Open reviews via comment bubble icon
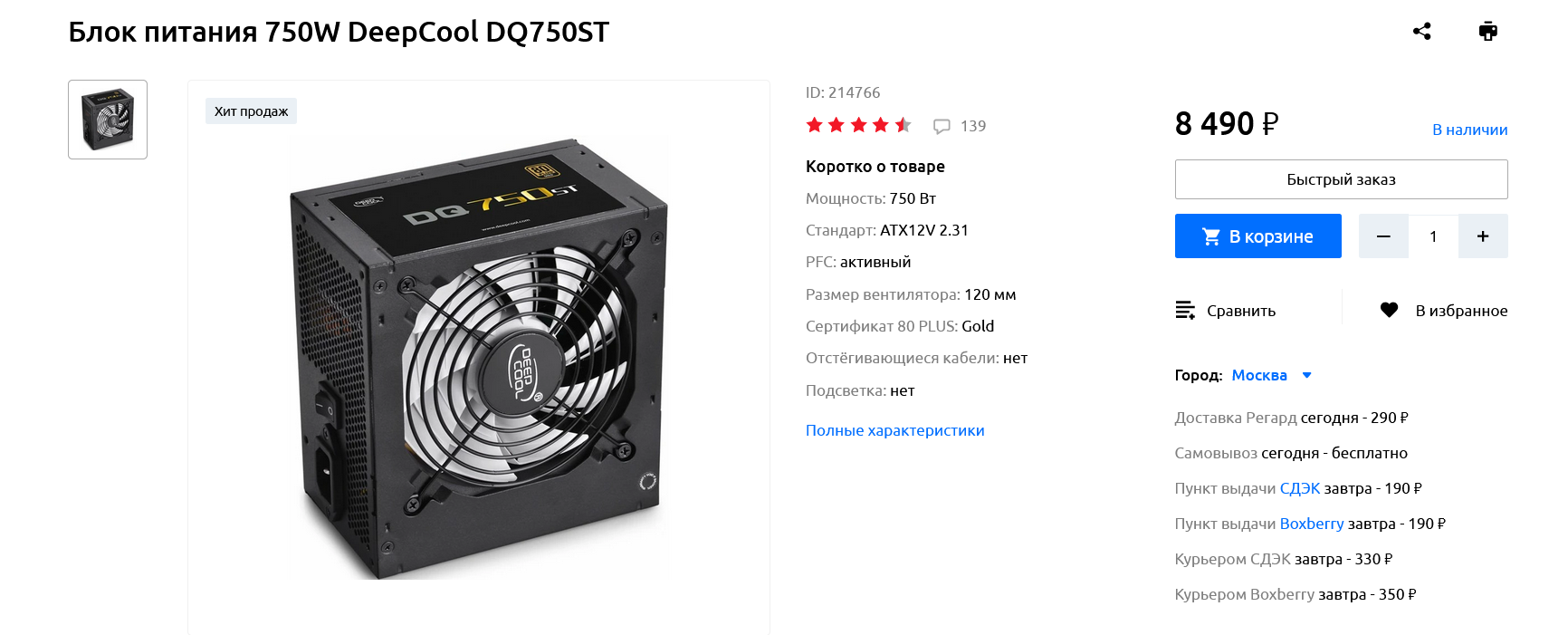1568x635 pixels. [942, 126]
